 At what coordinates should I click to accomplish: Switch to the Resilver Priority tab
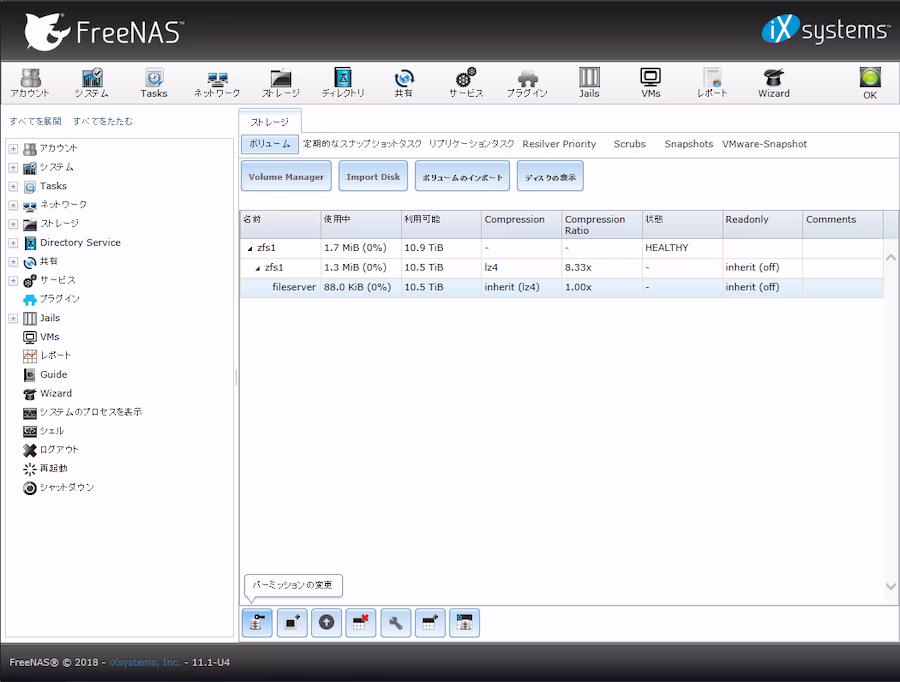tap(559, 144)
